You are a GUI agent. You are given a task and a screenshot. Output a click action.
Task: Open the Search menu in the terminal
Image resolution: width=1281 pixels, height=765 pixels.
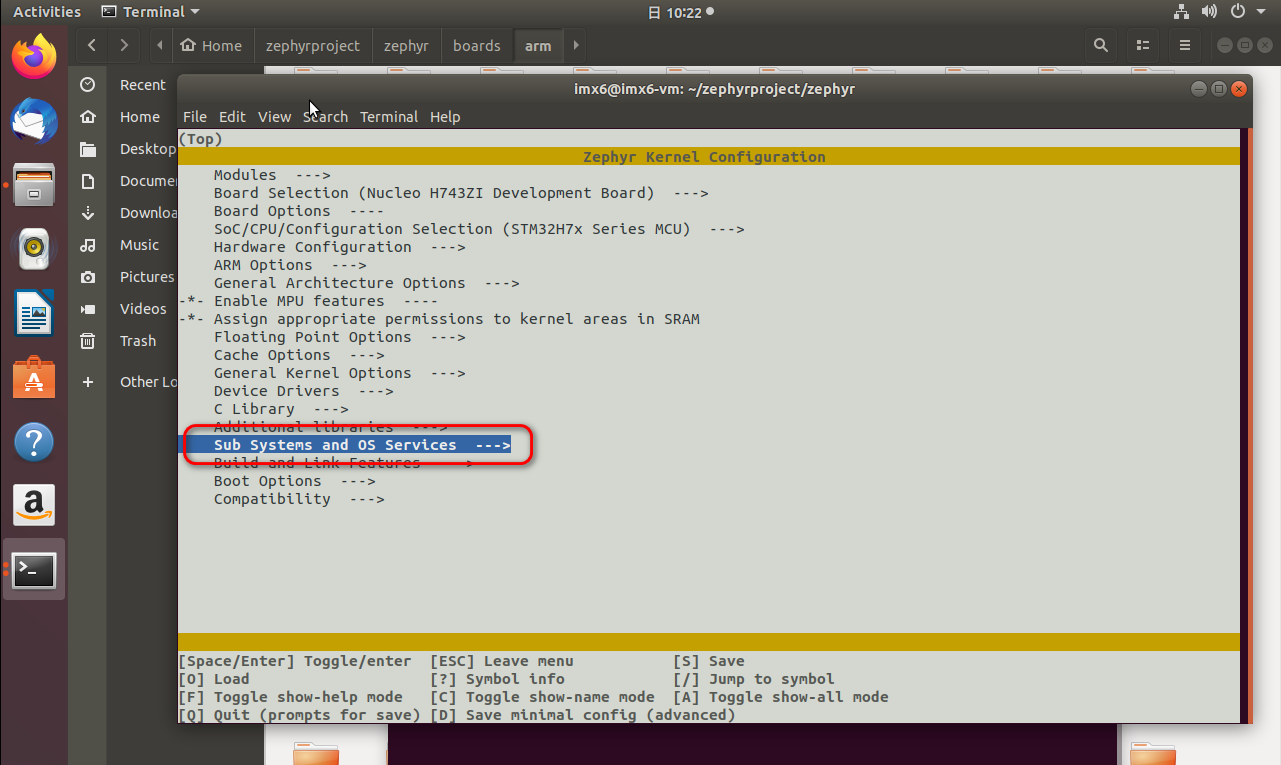coord(325,117)
